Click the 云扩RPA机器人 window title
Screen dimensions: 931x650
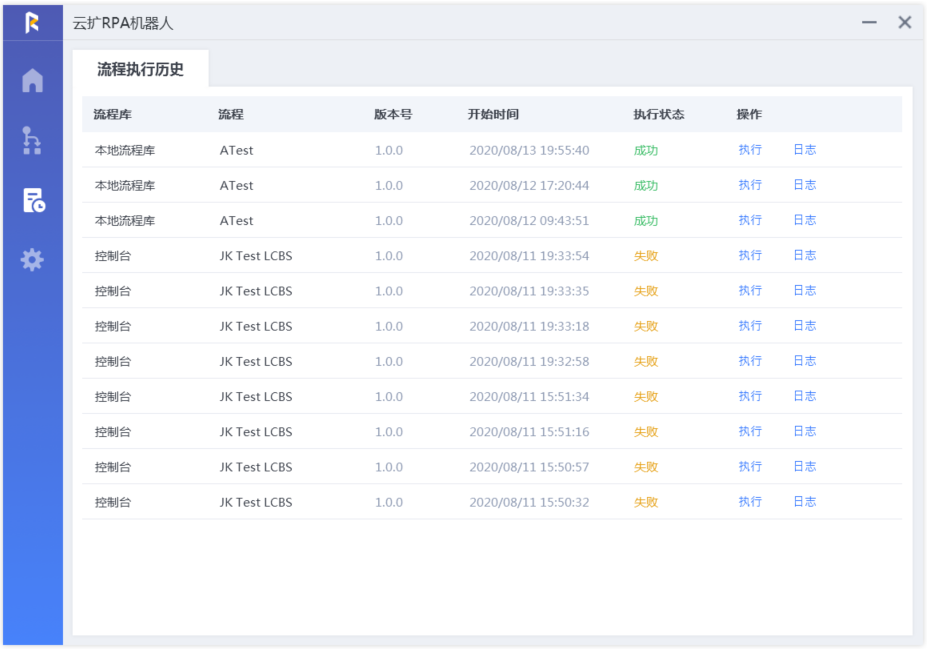pos(123,23)
